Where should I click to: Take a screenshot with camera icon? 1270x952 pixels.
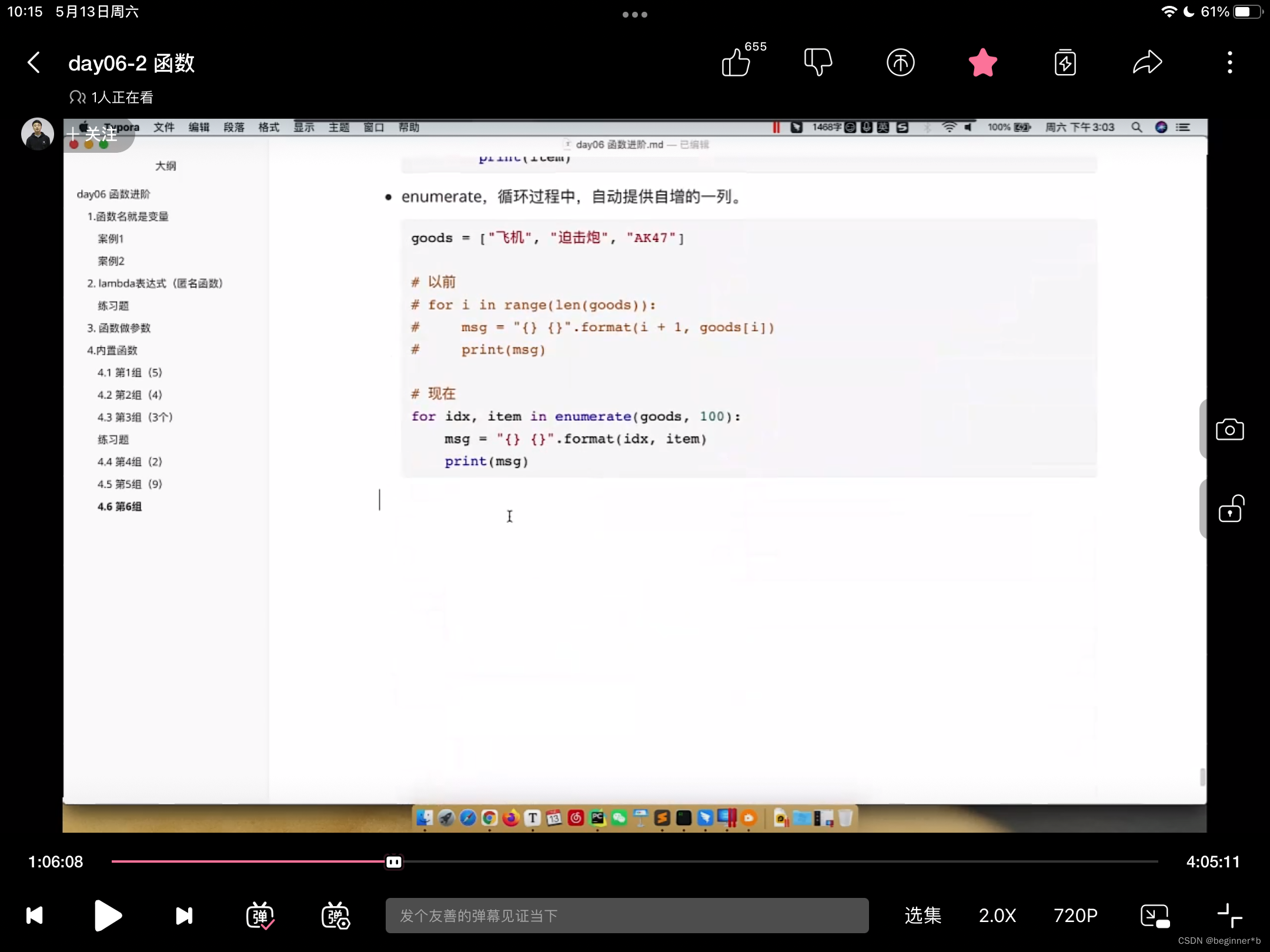coord(1229,430)
